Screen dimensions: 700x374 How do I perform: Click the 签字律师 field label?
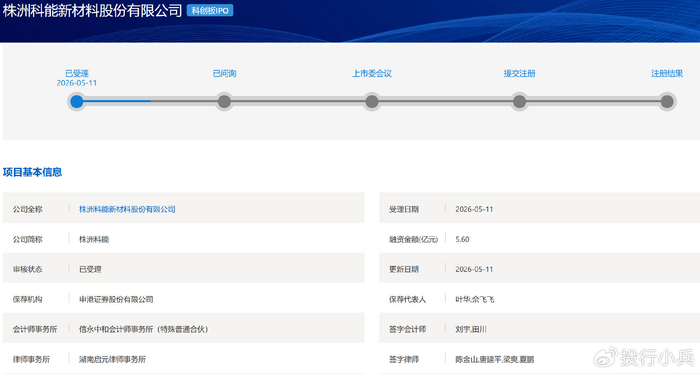(x=404, y=359)
